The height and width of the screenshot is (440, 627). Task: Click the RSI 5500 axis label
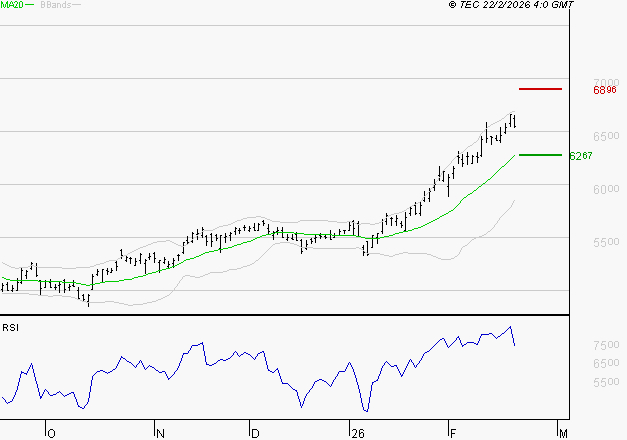(x=606, y=382)
